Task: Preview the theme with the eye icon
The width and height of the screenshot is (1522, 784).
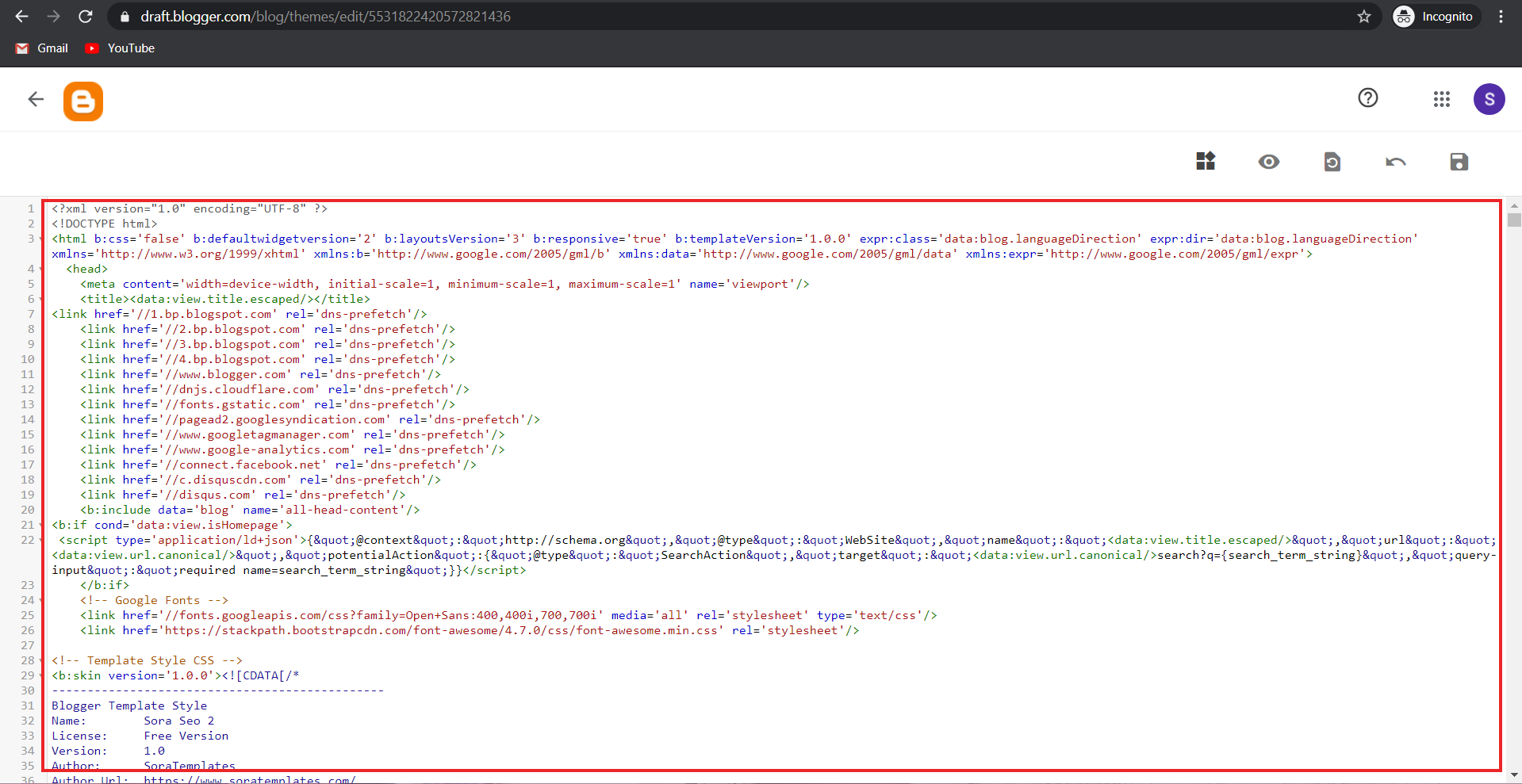Action: click(x=1269, y=162)
